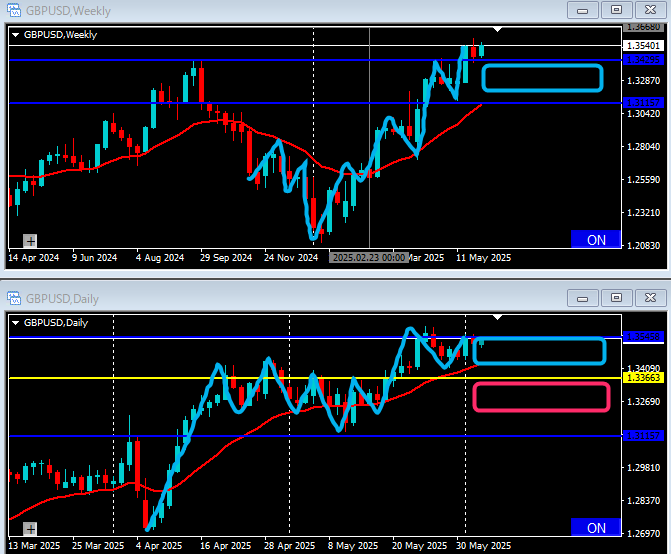Select the 1.31157 price label in Weekly chart

[x=643, y=103]
